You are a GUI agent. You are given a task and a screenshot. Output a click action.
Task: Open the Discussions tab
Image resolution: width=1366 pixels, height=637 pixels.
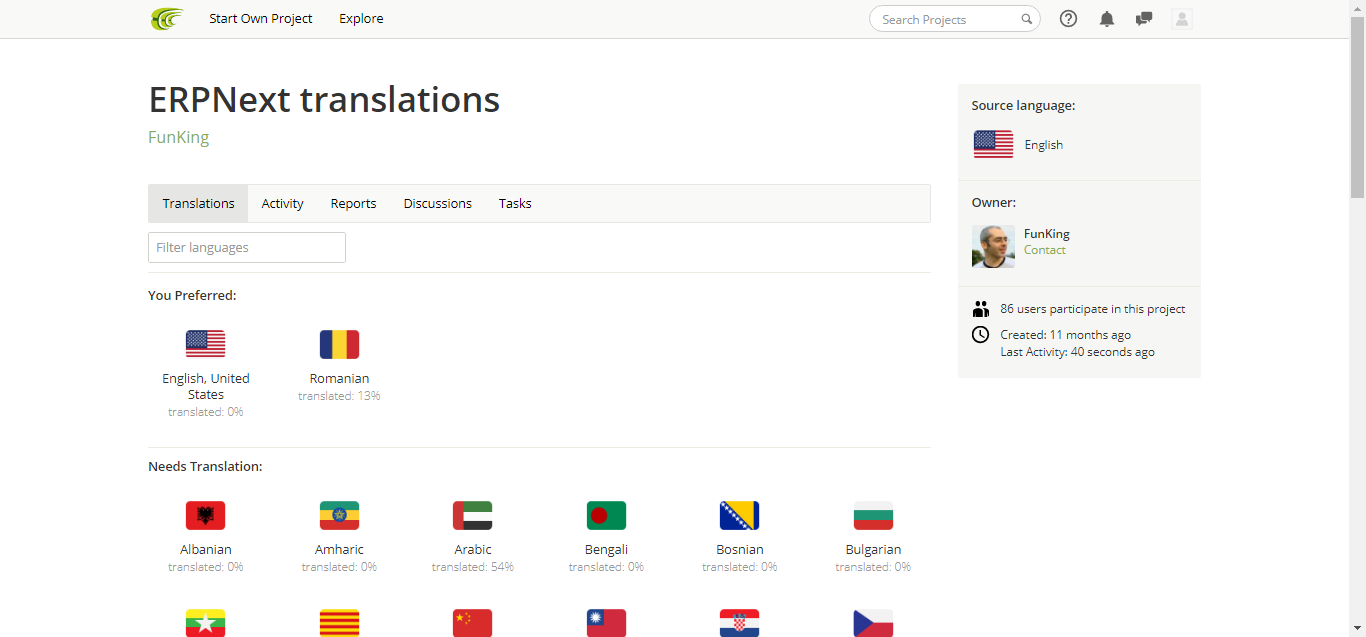coord(437,203)
